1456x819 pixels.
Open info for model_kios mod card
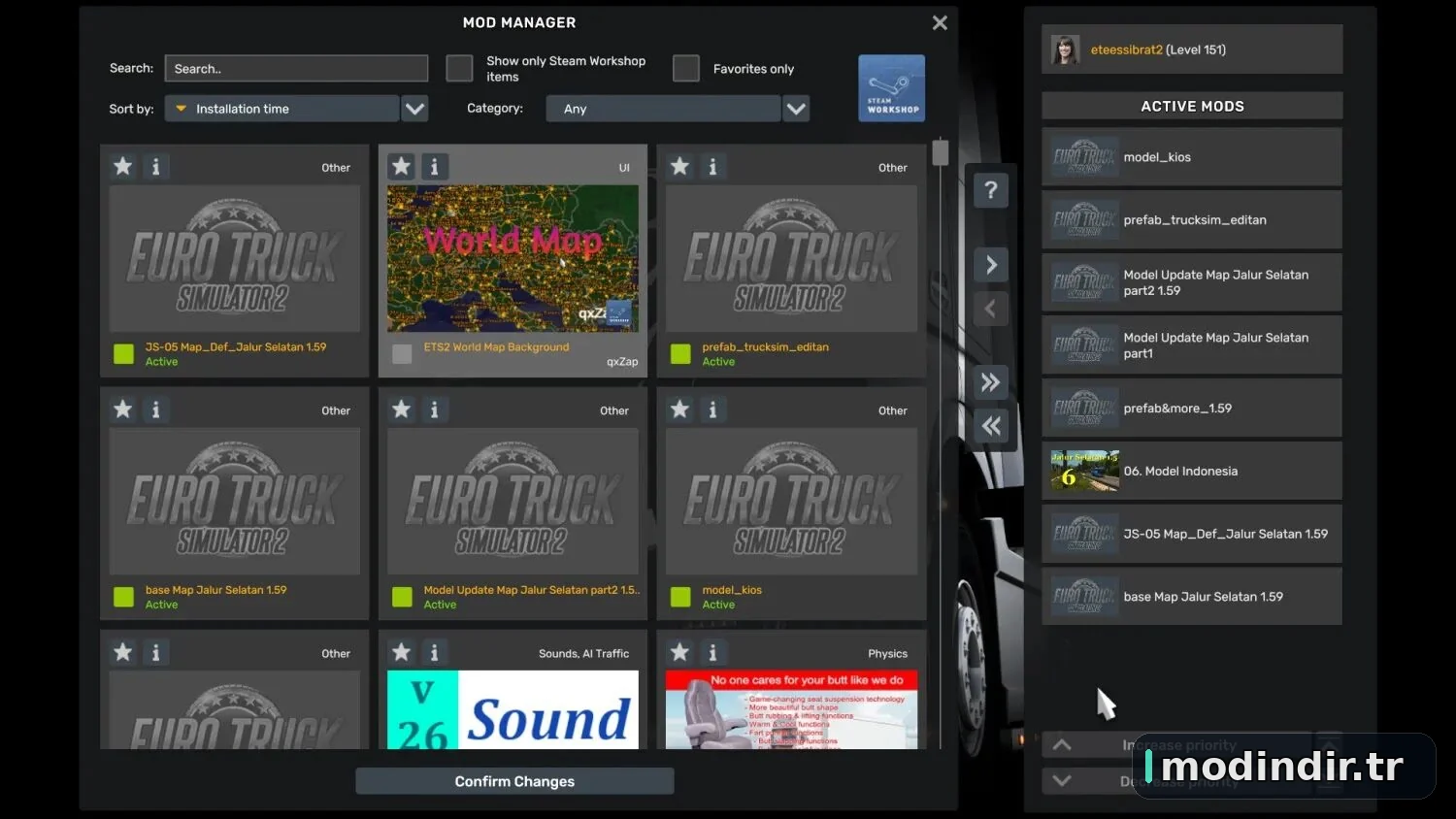(712, 409)
